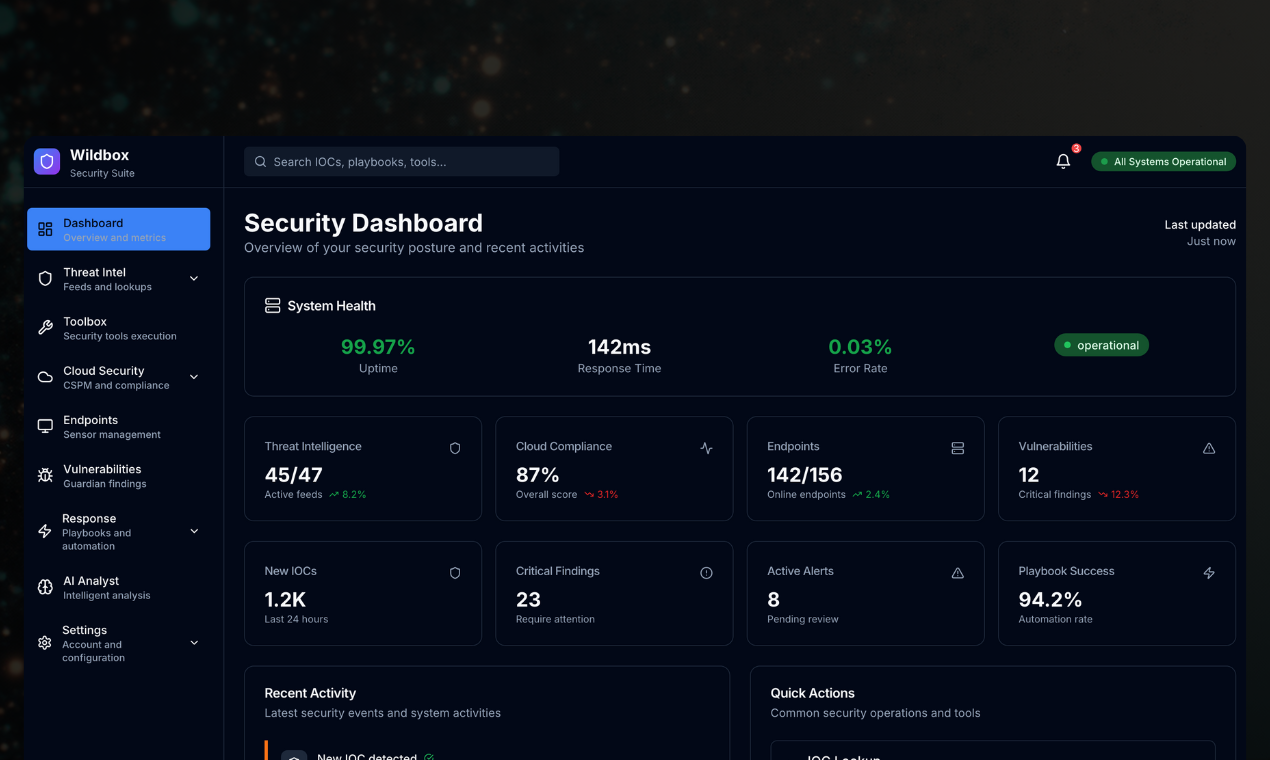Click warning triangle on Vulnerabilities card
Image resolution: width=1270 pixels, height=760 pixels.
tap(1209, 448)
